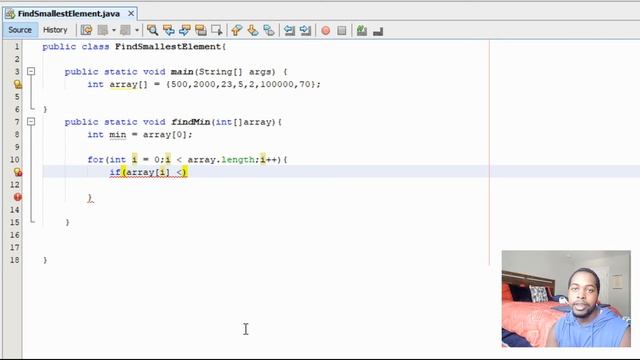This screenshot has height=360, width=640.
Task: Click the Java file icon on tab
Action: [x=11, y=13]
